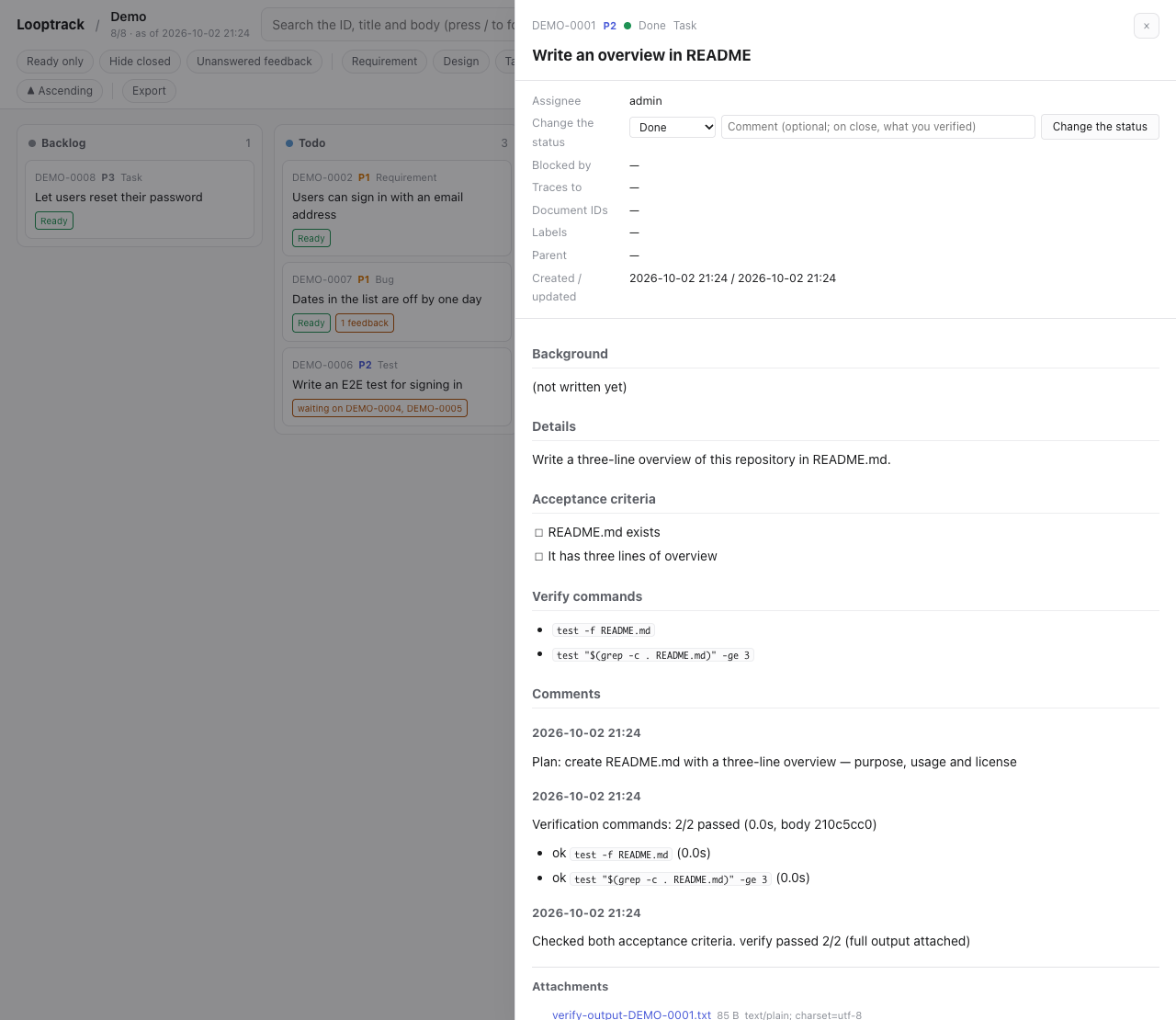Click the Backlog column header
Screen dimensions: 1176x1020
140,143
